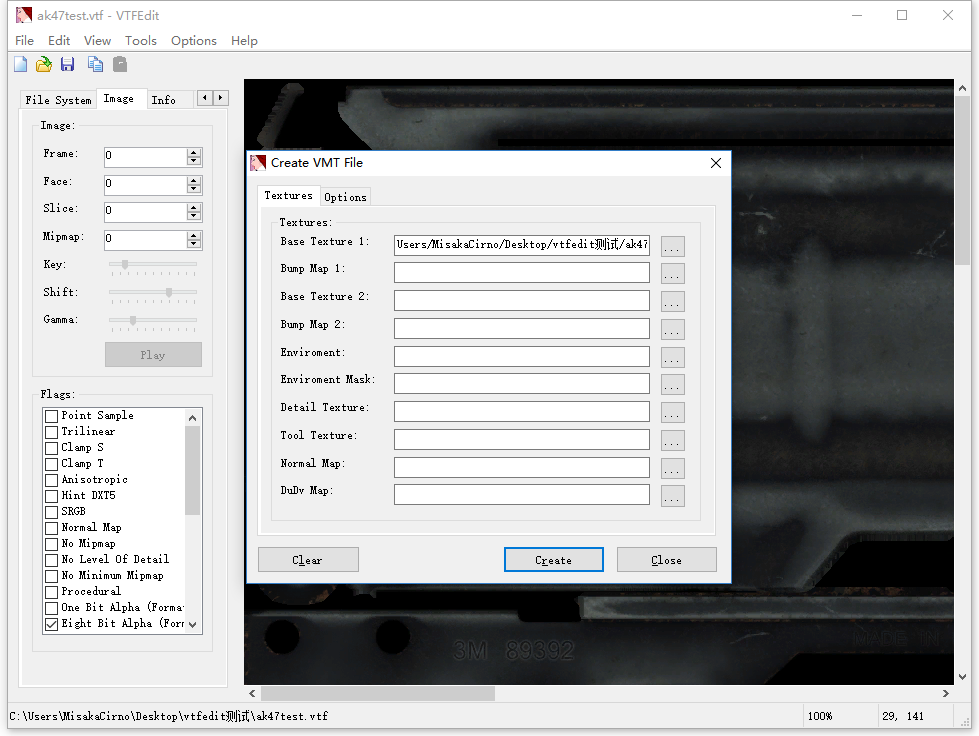Click image vertical scrollbar up arrow

coord(962,89)
